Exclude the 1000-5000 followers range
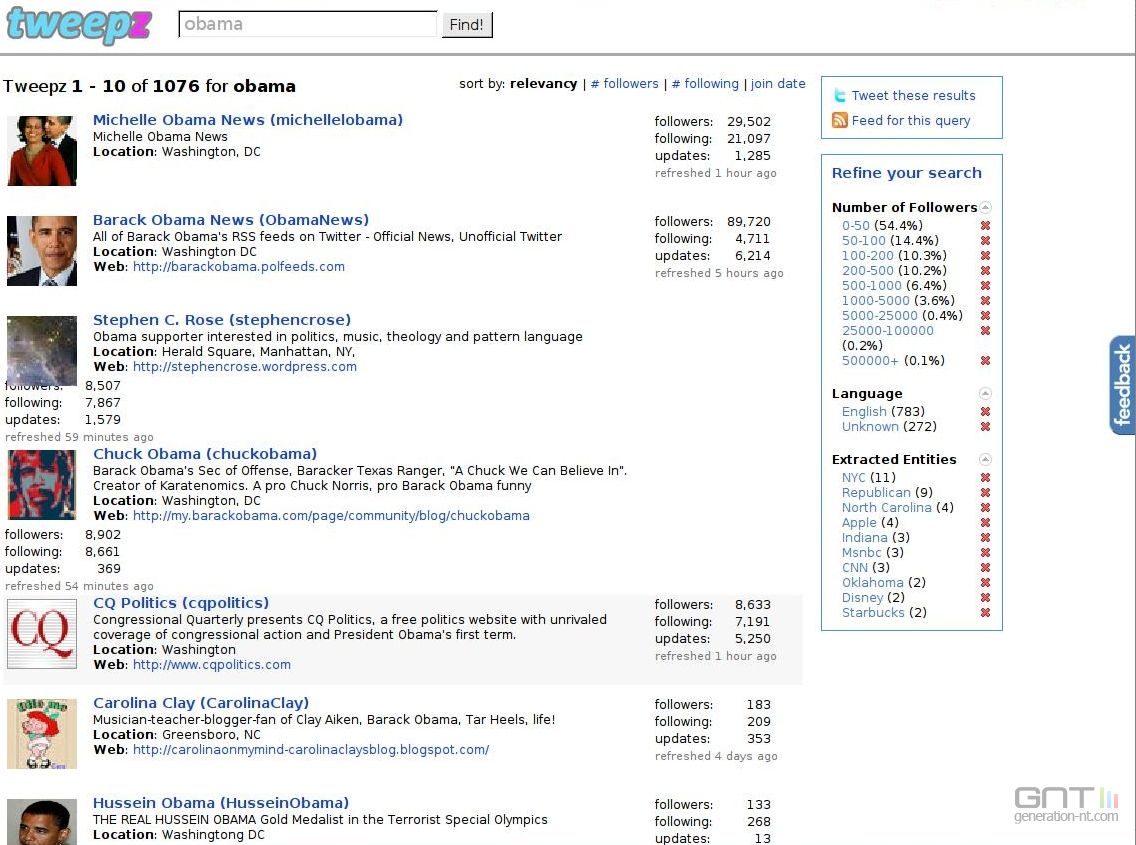This screenshot has height=845, width=1136. point(985,301)
